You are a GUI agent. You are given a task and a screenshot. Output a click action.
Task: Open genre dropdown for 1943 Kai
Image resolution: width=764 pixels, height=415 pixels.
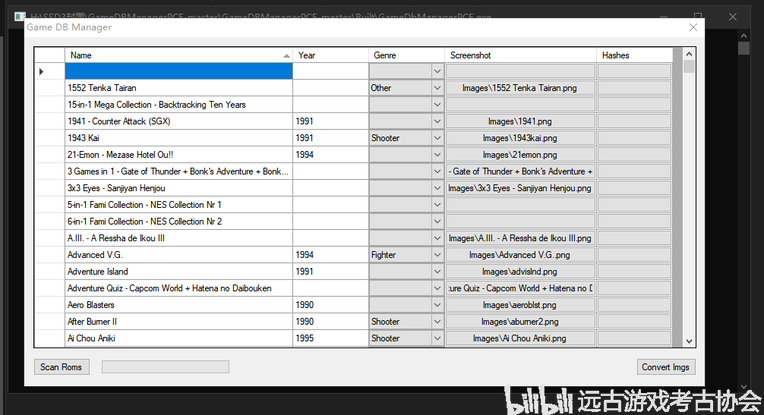[x=437, y=138]
